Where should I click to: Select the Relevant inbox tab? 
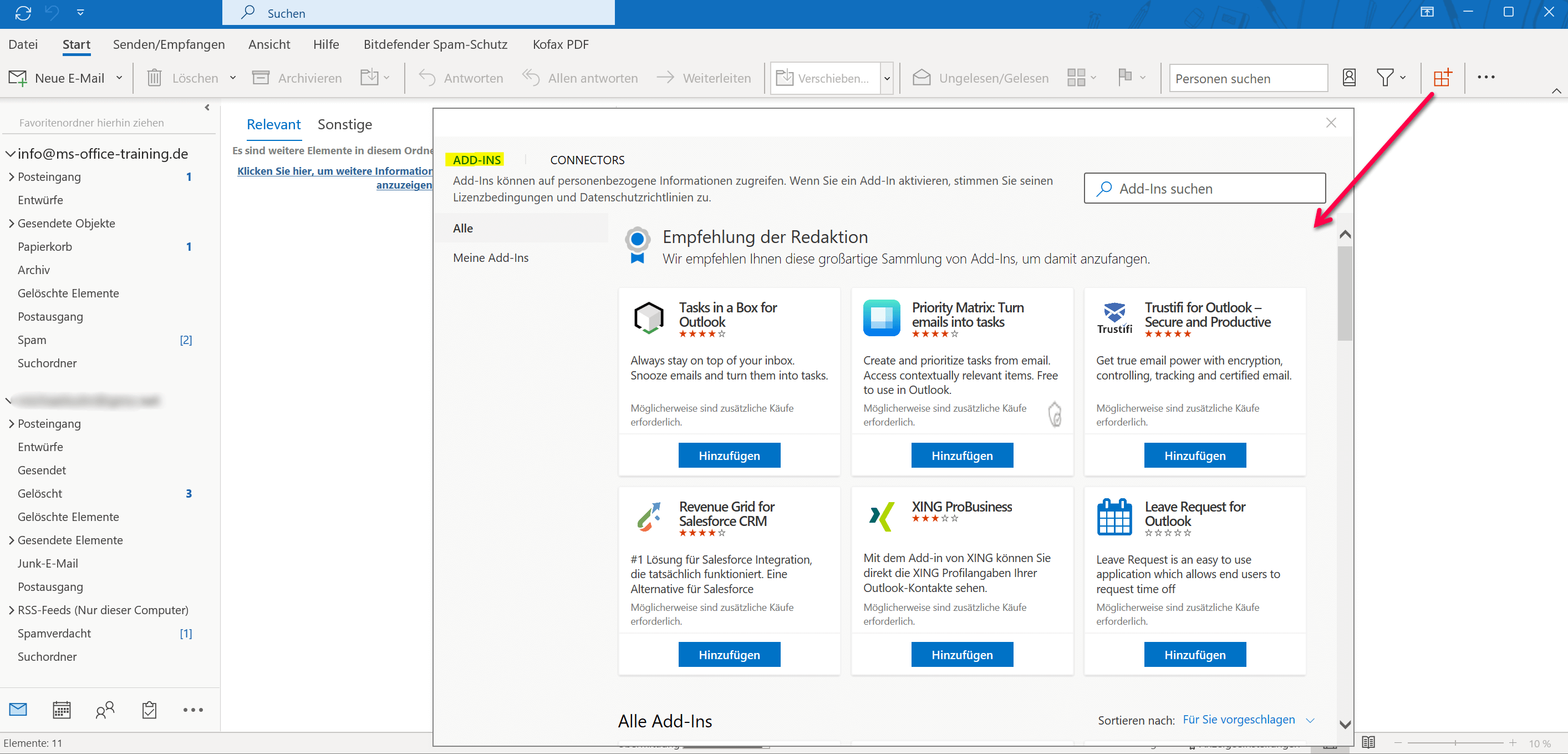(273, 124)
